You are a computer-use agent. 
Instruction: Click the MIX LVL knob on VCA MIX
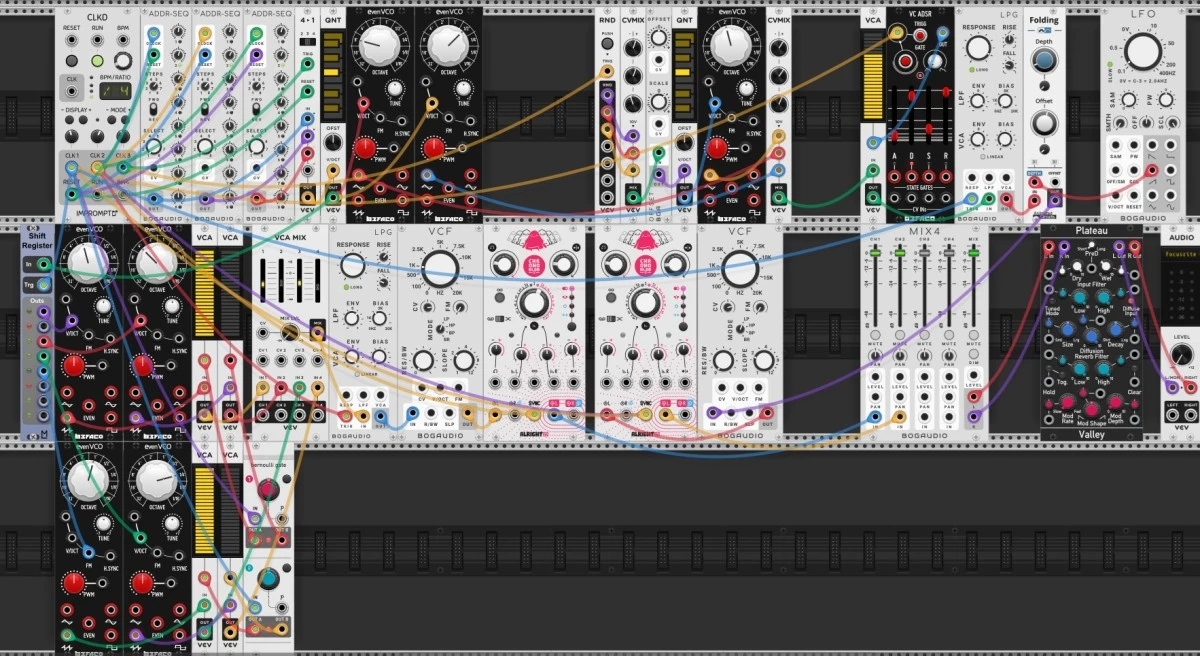point(289,332)
